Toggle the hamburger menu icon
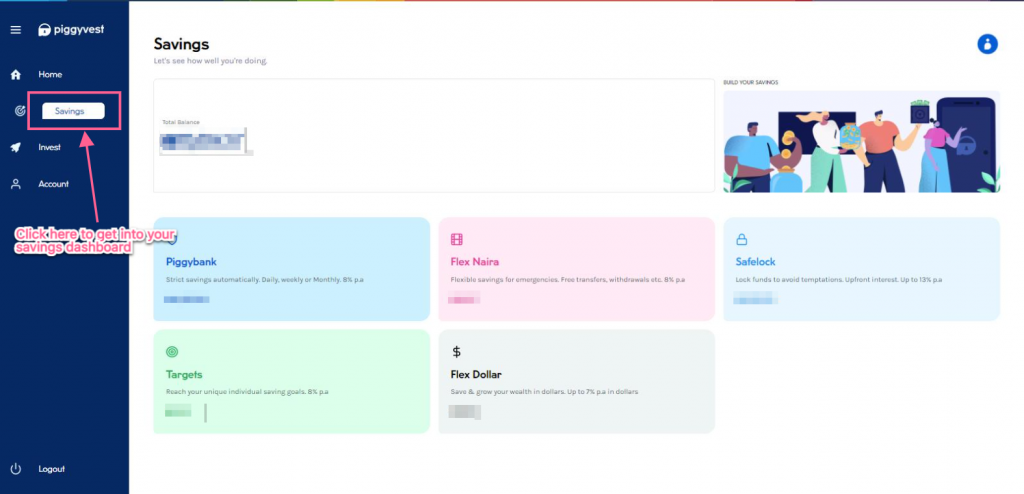Screen dimensions: 1024x494 (x=16, y=30)
